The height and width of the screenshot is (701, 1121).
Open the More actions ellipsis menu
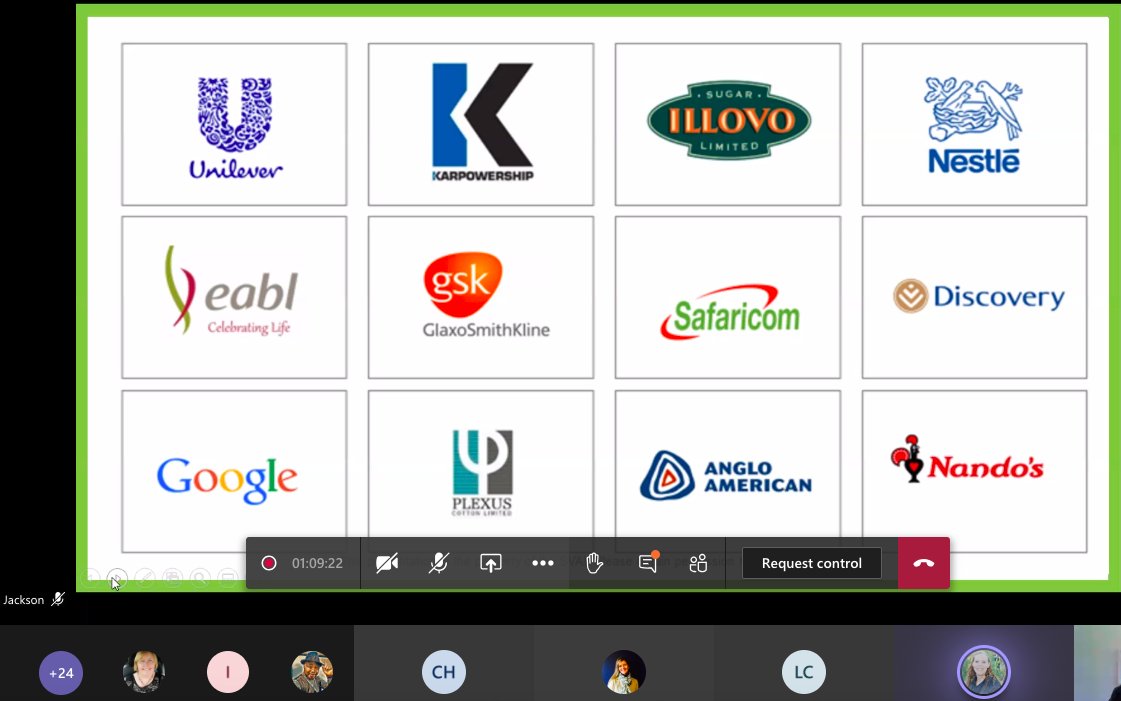click(x=543, y=563)
